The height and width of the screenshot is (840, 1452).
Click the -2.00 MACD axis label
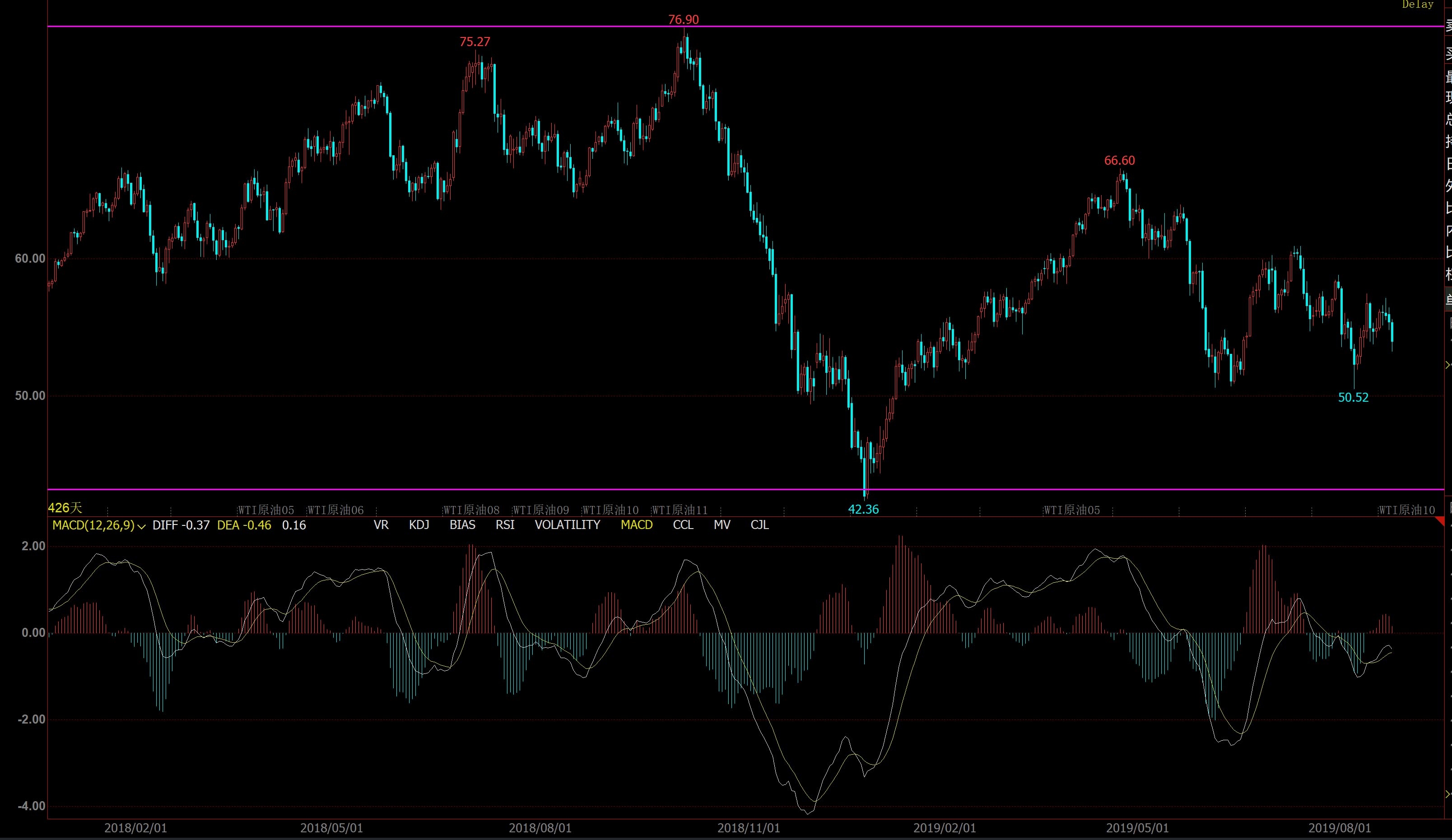[31, 719]
